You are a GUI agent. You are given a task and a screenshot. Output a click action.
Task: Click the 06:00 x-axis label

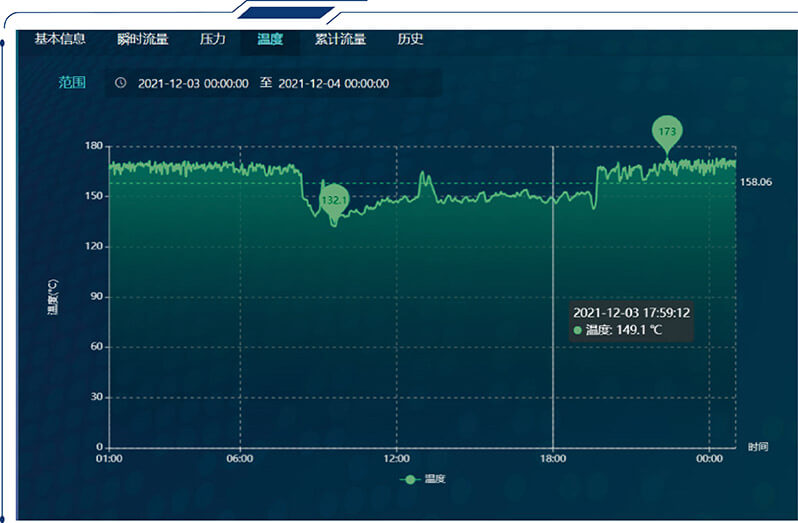click(240, 459)
